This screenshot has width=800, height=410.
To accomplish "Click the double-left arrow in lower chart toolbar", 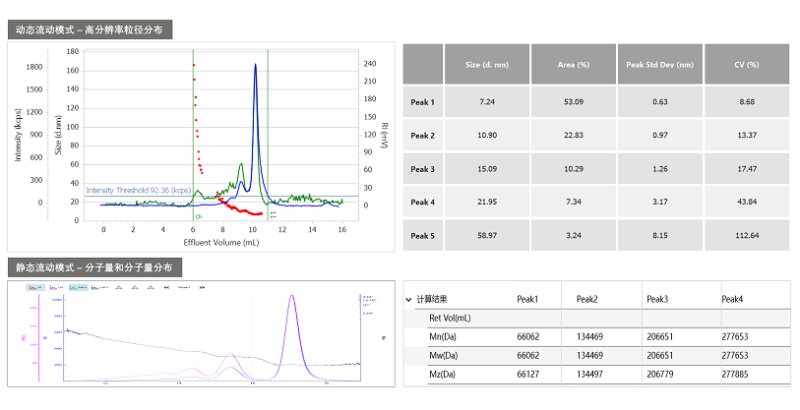I will pyautogui.click(x=167, y=287).
